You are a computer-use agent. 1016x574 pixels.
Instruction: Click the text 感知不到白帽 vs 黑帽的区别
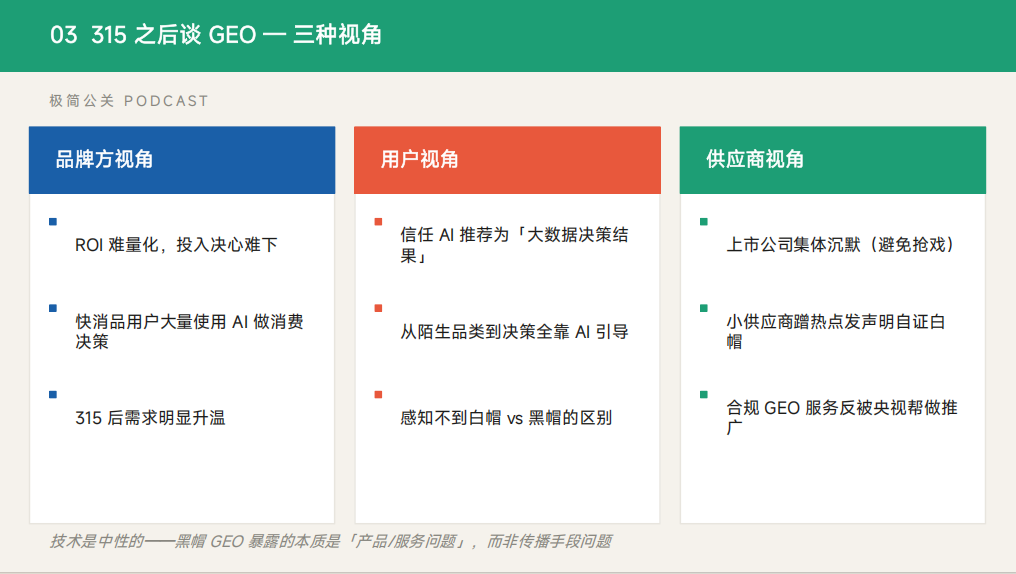pyautogui.click(x=506, y=418)
